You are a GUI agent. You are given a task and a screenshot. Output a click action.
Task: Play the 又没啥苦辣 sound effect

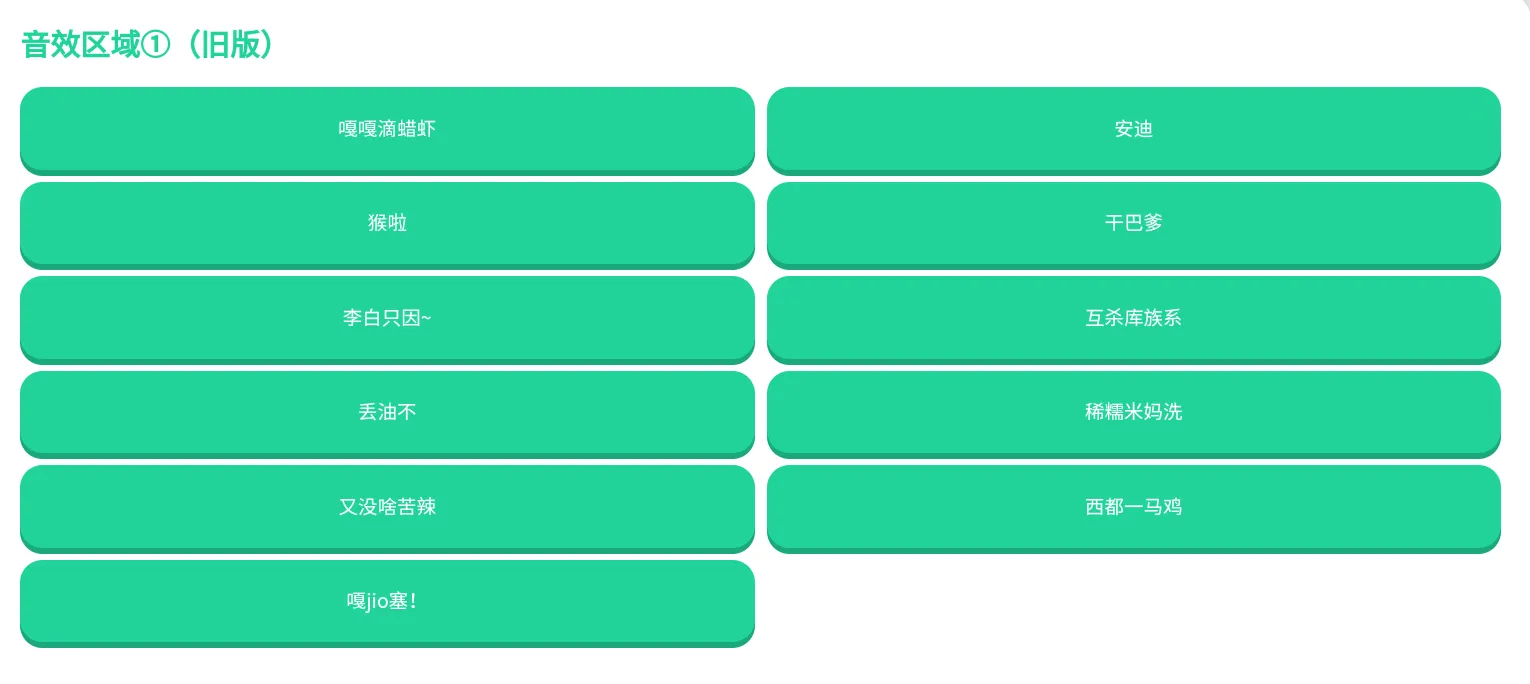tap(387, 507)
